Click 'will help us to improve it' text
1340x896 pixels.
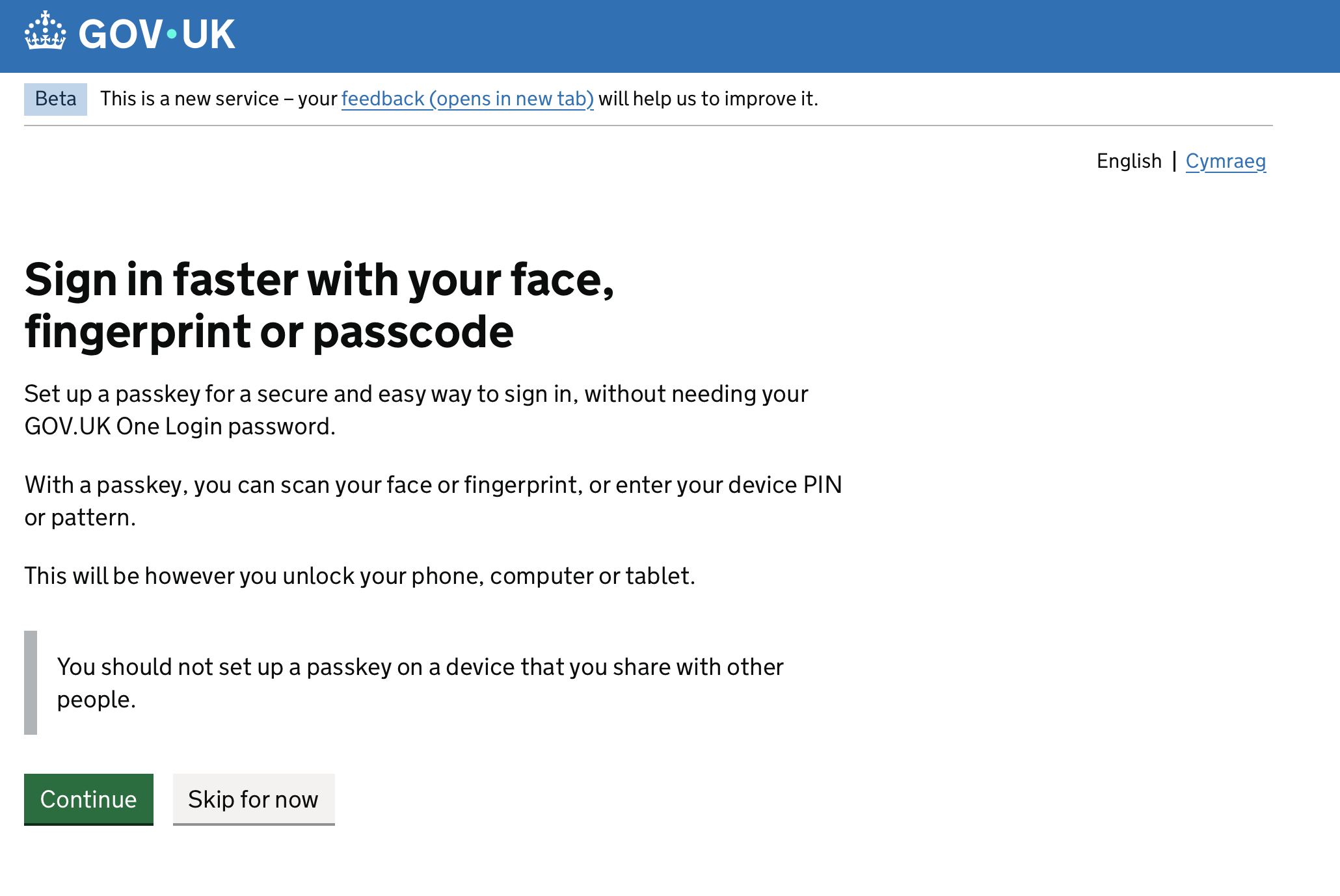click(708, 99)
